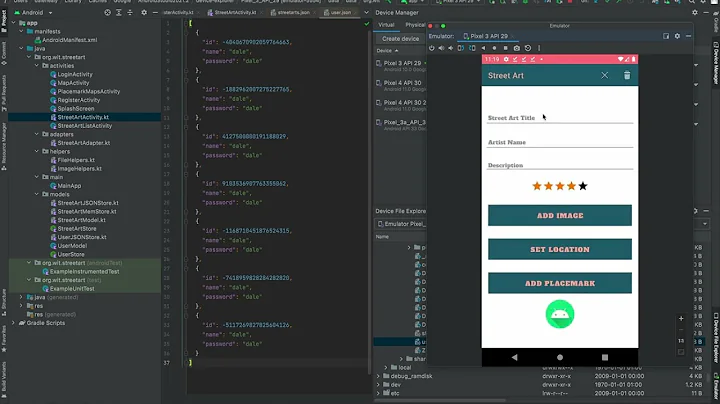Collapse the models package

coord(37,194)
